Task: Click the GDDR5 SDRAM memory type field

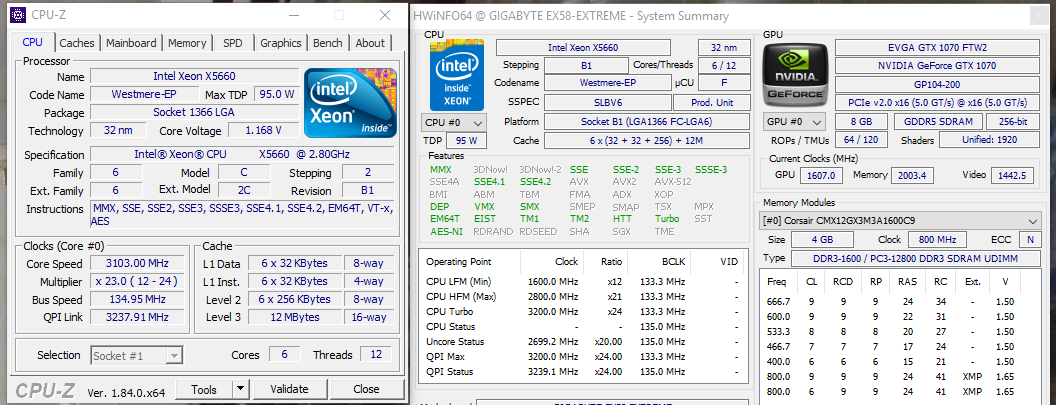Action: tap(937, 121)
